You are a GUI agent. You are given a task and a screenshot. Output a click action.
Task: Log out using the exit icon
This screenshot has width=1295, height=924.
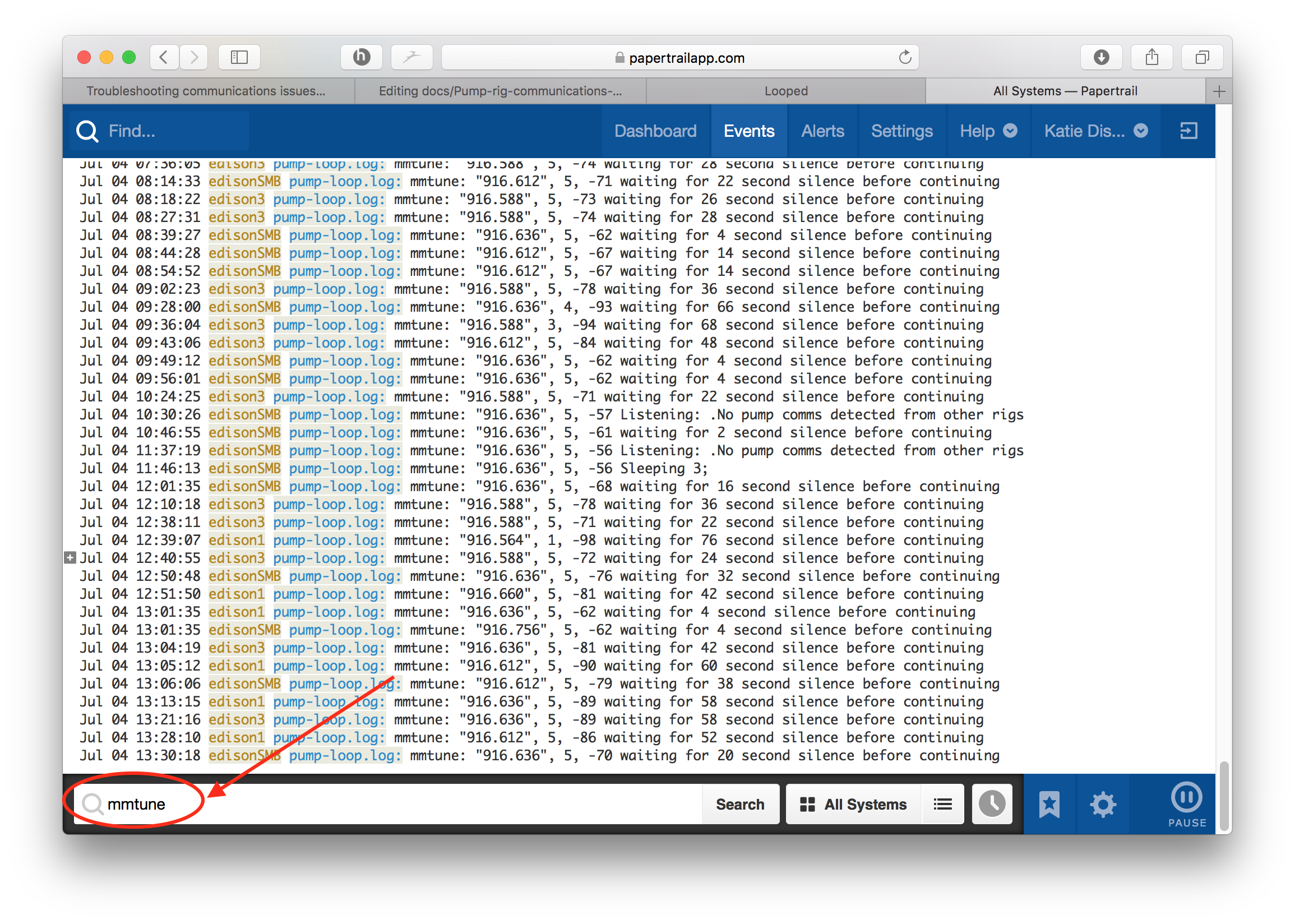pos(1188,131)
